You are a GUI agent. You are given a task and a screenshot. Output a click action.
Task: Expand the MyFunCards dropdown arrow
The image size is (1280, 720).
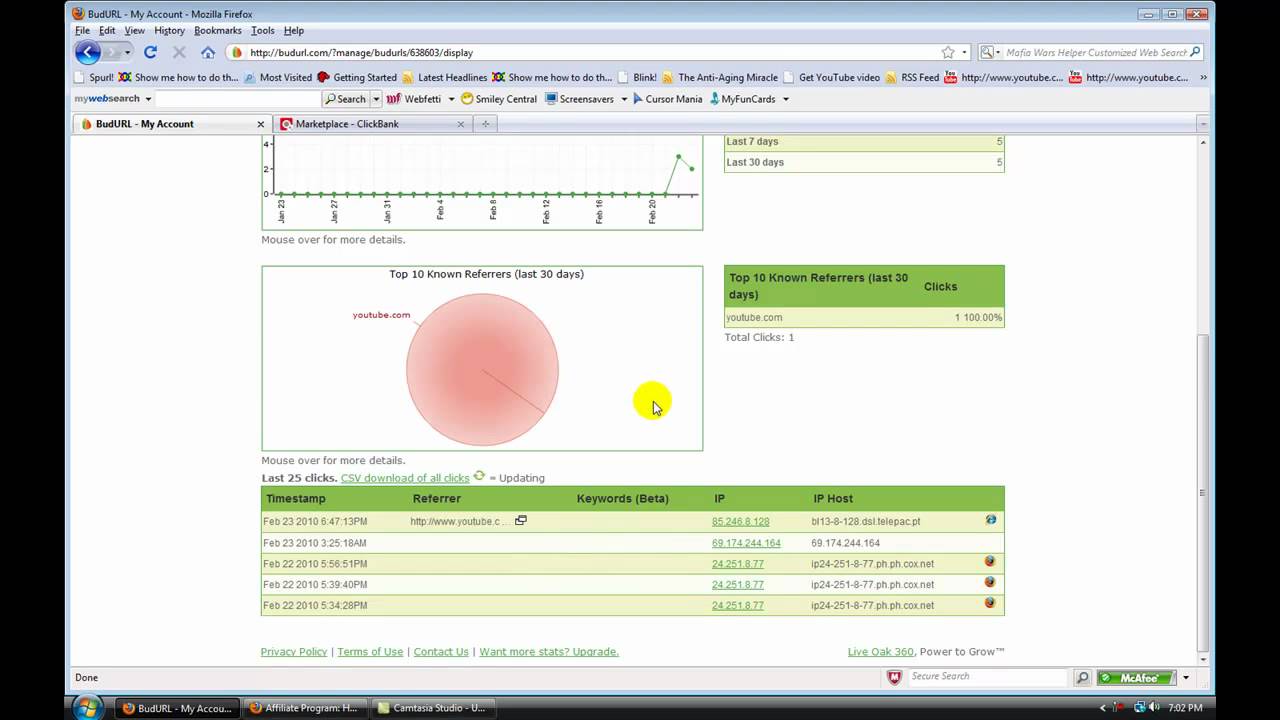[785, 99]
